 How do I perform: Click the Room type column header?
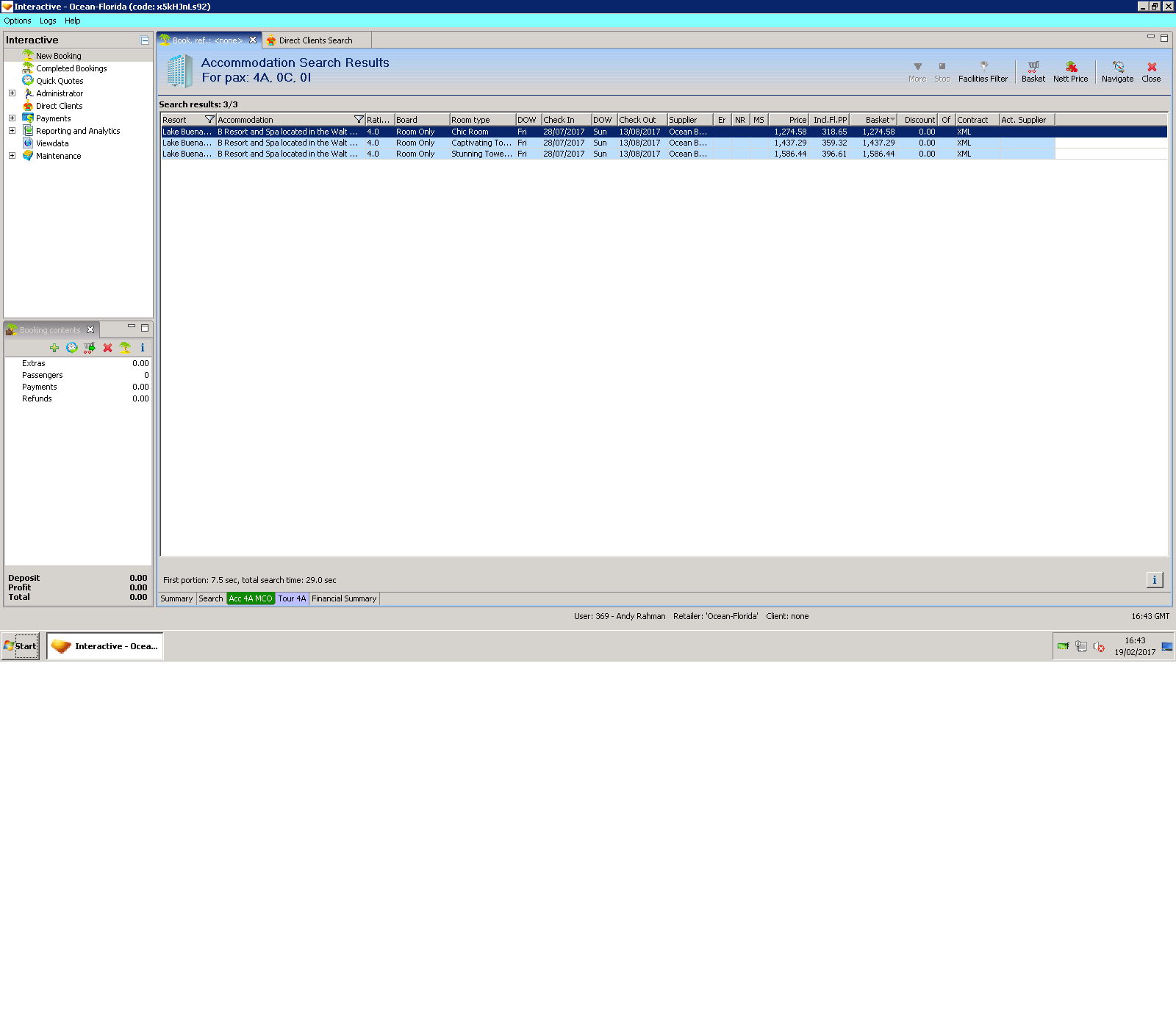click(x=482, y=120)
